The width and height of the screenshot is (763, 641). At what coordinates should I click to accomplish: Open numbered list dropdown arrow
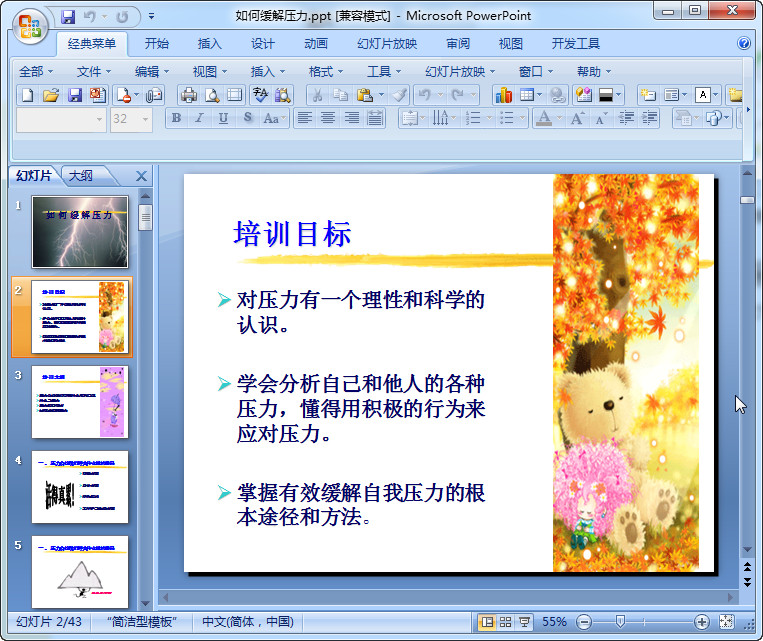[x=489, y=118]
